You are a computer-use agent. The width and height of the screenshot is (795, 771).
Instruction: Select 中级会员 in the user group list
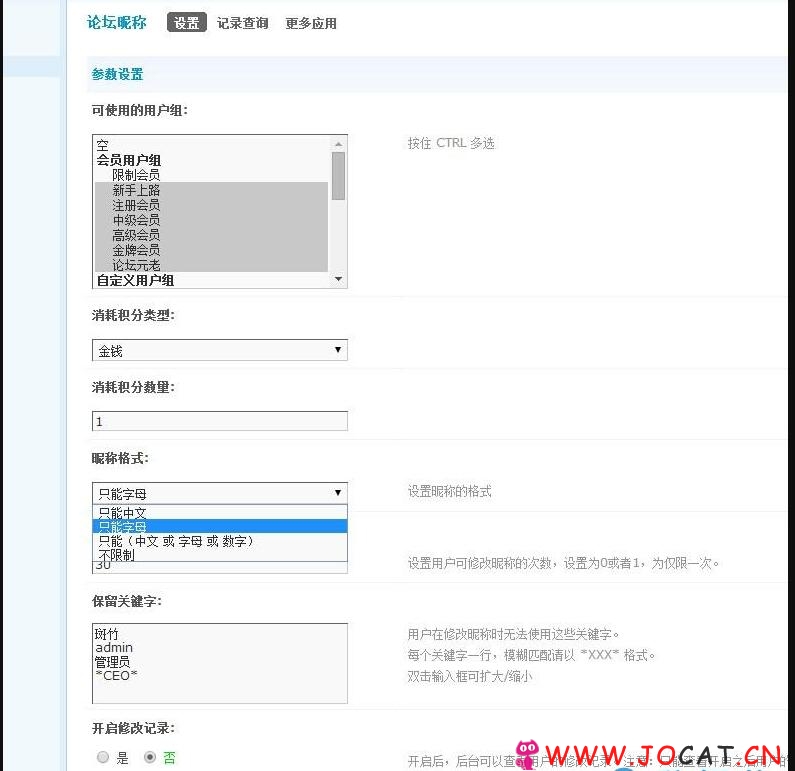click(x=211, y=220)
